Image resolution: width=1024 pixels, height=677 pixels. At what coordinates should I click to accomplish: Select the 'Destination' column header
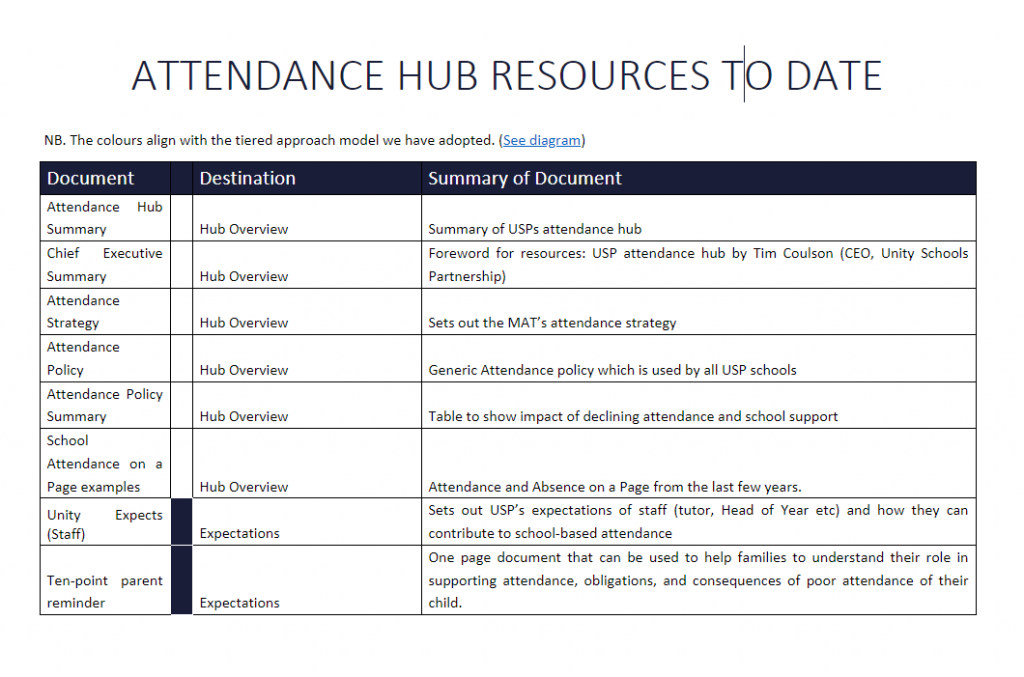tap(307, 178)
